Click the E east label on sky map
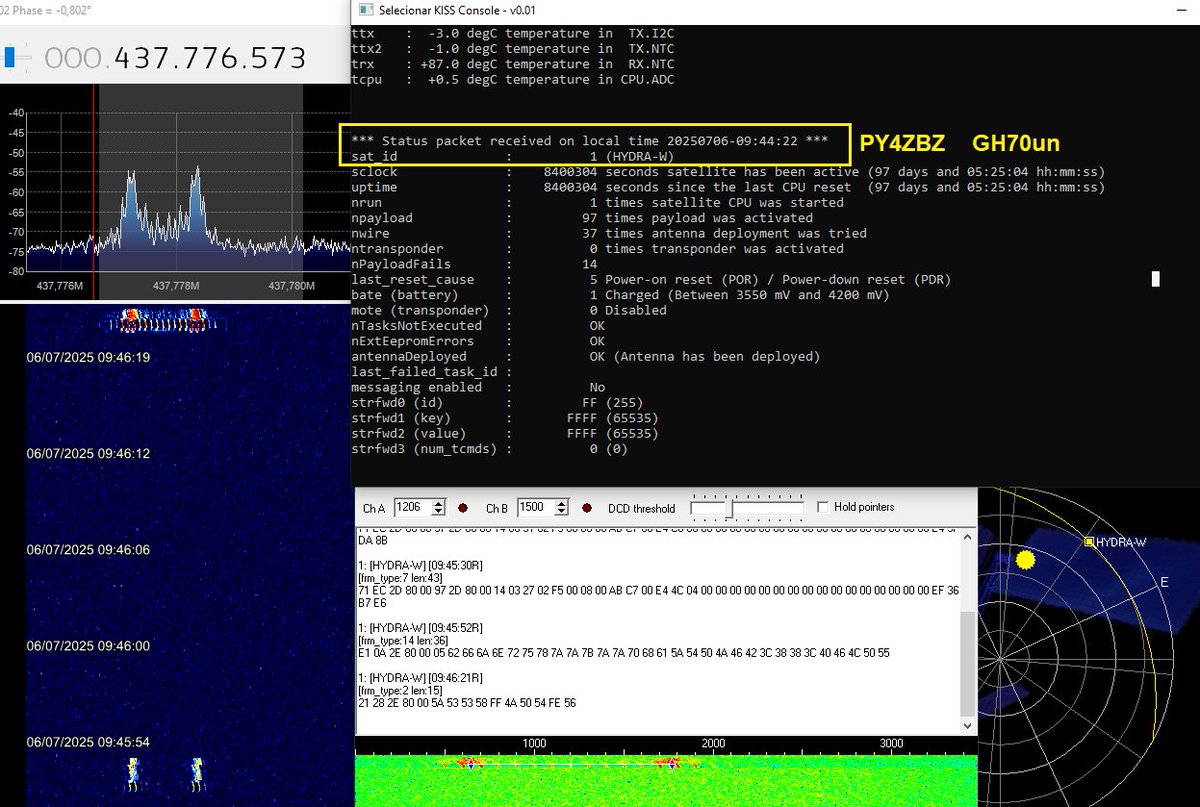 (x=1164, y=581)
